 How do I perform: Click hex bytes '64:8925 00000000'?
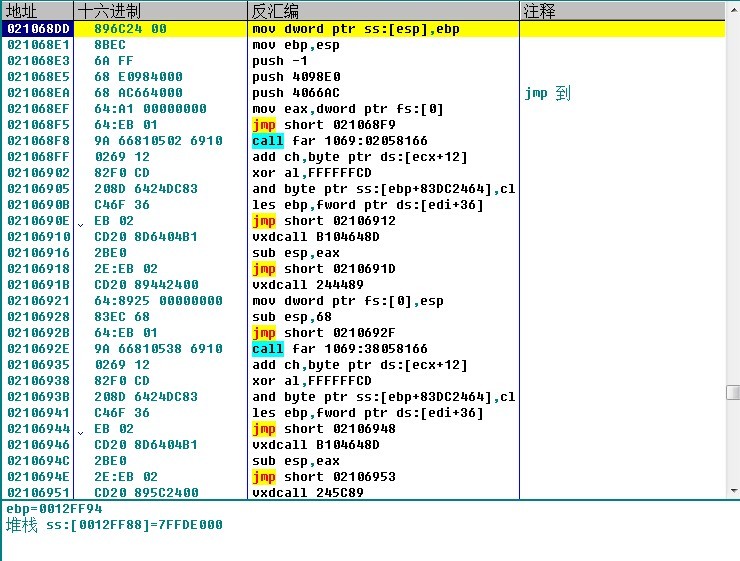click(158, 301)
